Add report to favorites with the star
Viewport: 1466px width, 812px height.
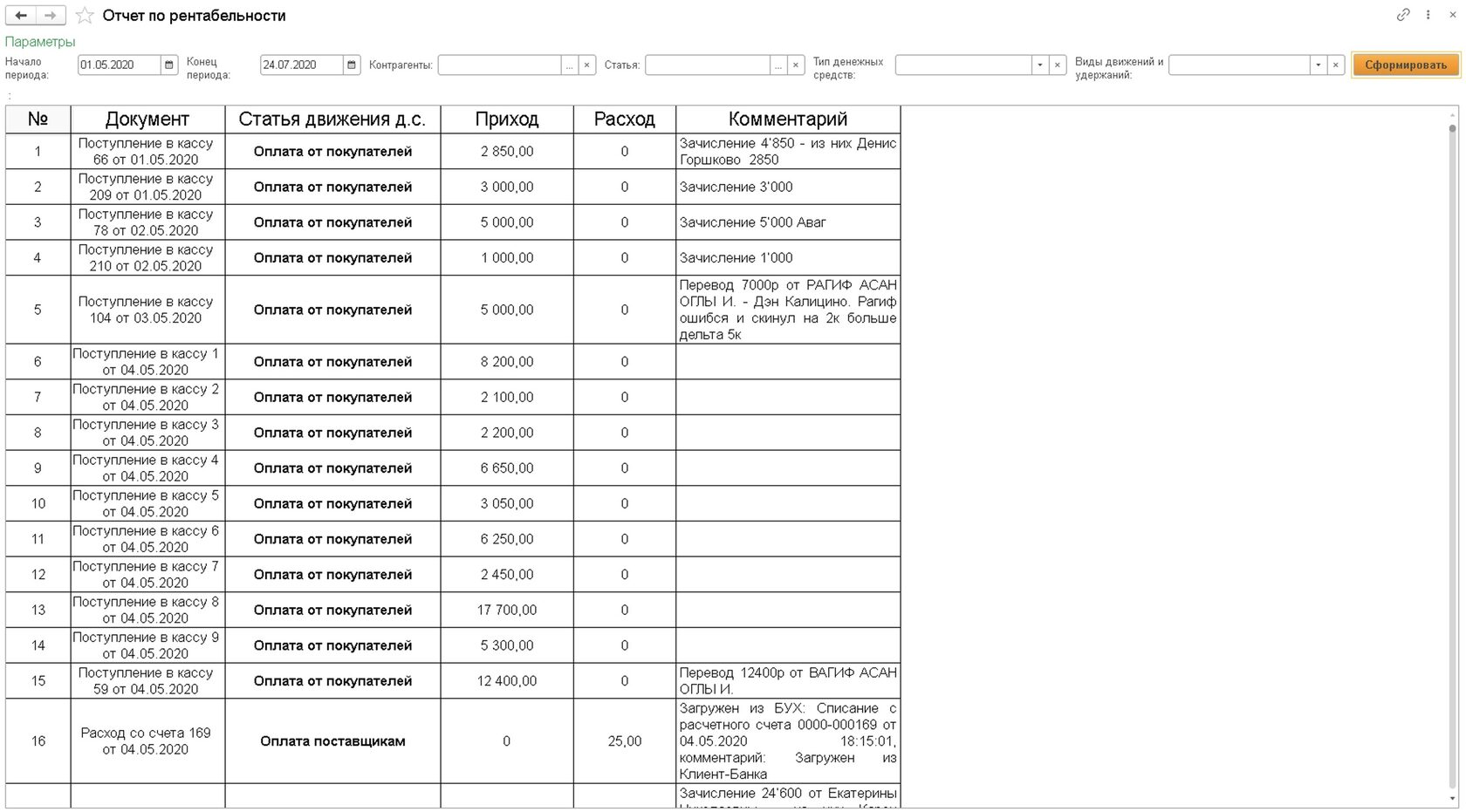tap(85, 16)
